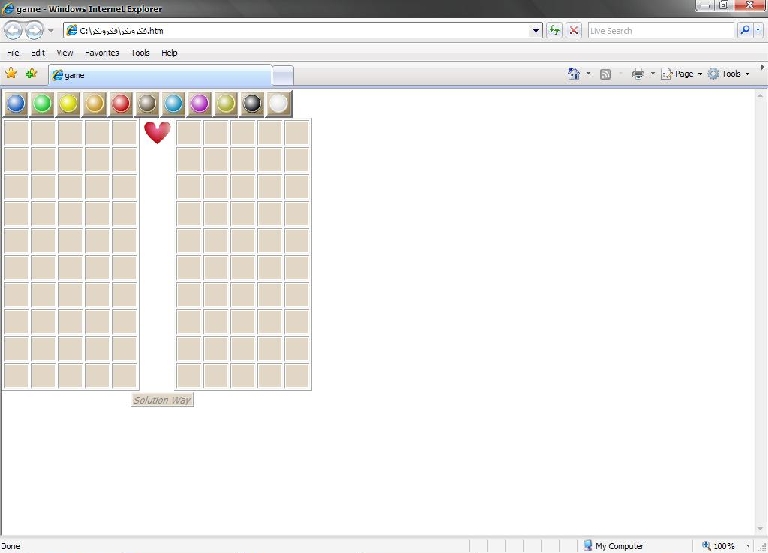Expand the address bar dropdown arrow
This screenshot has width=768, height=553.
click(536, 31)
